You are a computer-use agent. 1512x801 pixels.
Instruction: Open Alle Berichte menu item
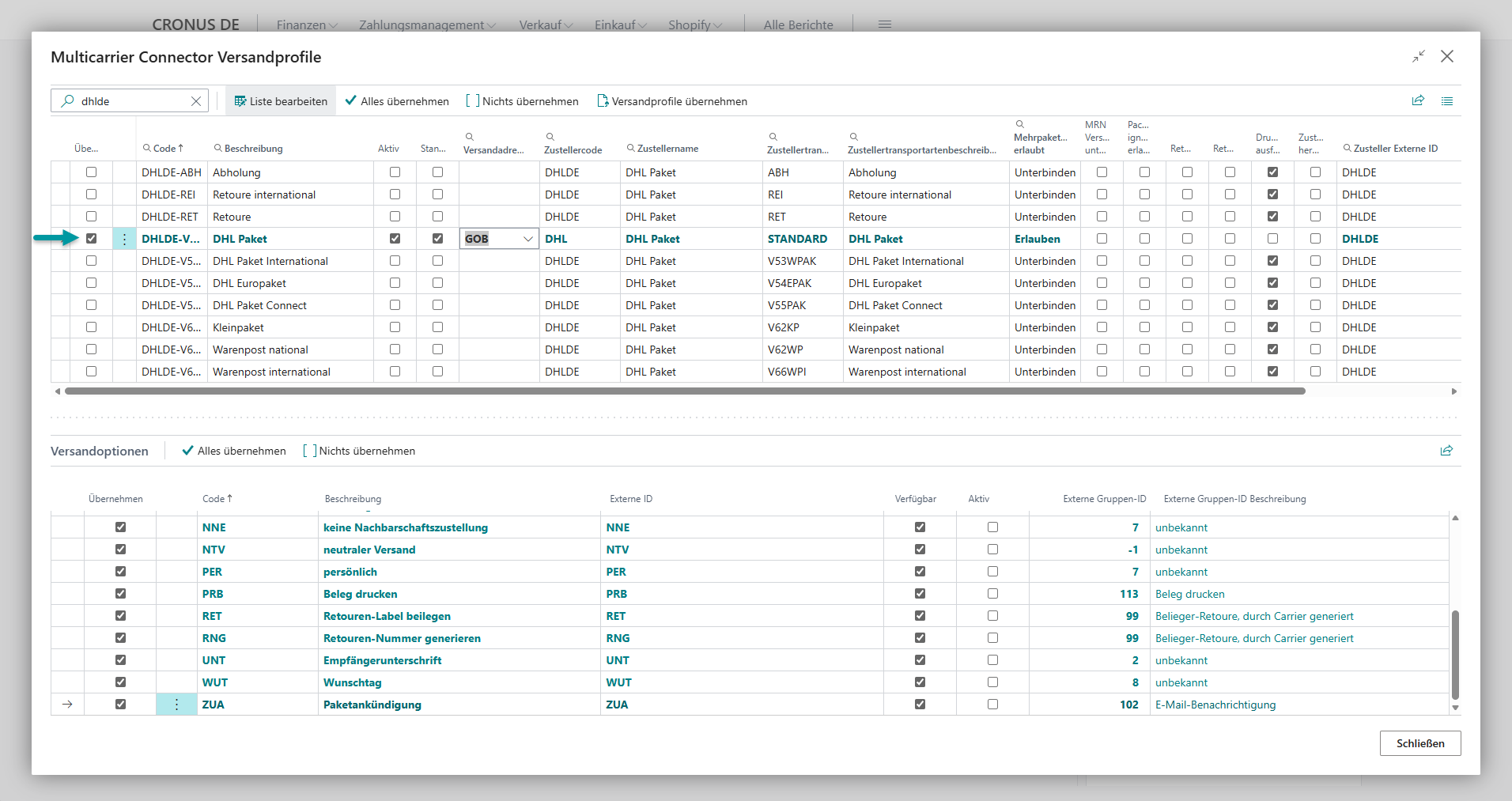click(799, 25)
